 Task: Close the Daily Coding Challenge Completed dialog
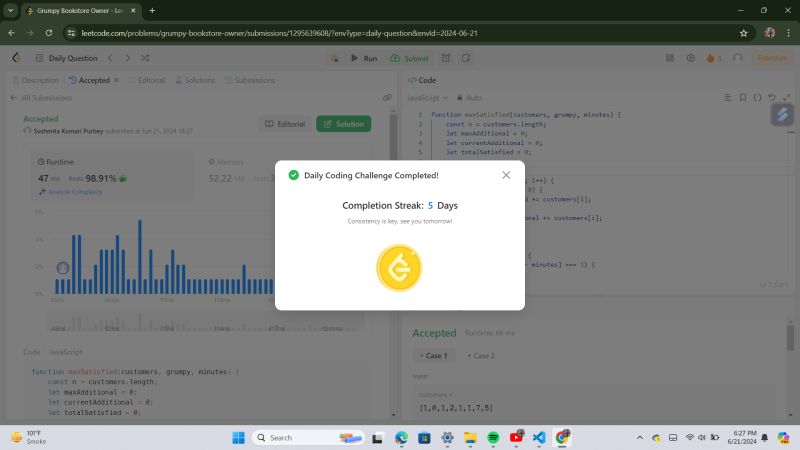point(506,175)
